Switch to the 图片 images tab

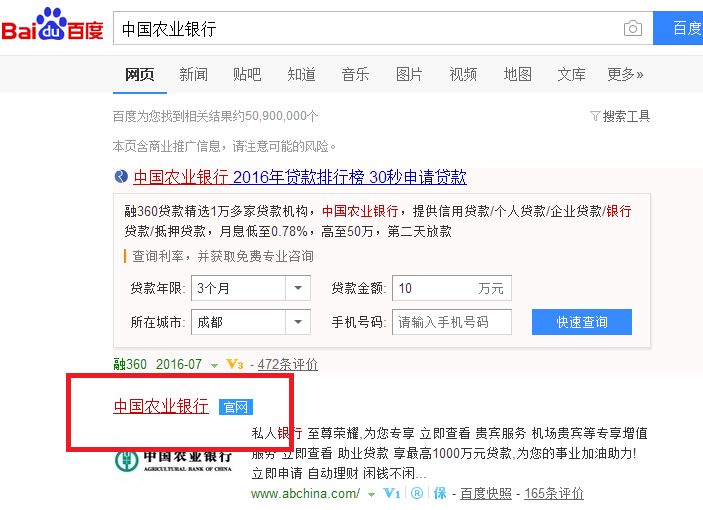tap(409, 74)
